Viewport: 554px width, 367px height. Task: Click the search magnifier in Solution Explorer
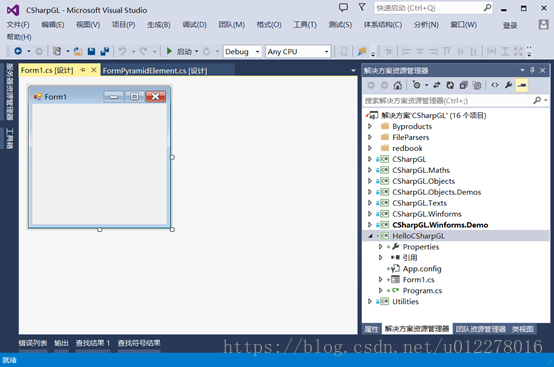pyautogui.click(x=537, y=100)
